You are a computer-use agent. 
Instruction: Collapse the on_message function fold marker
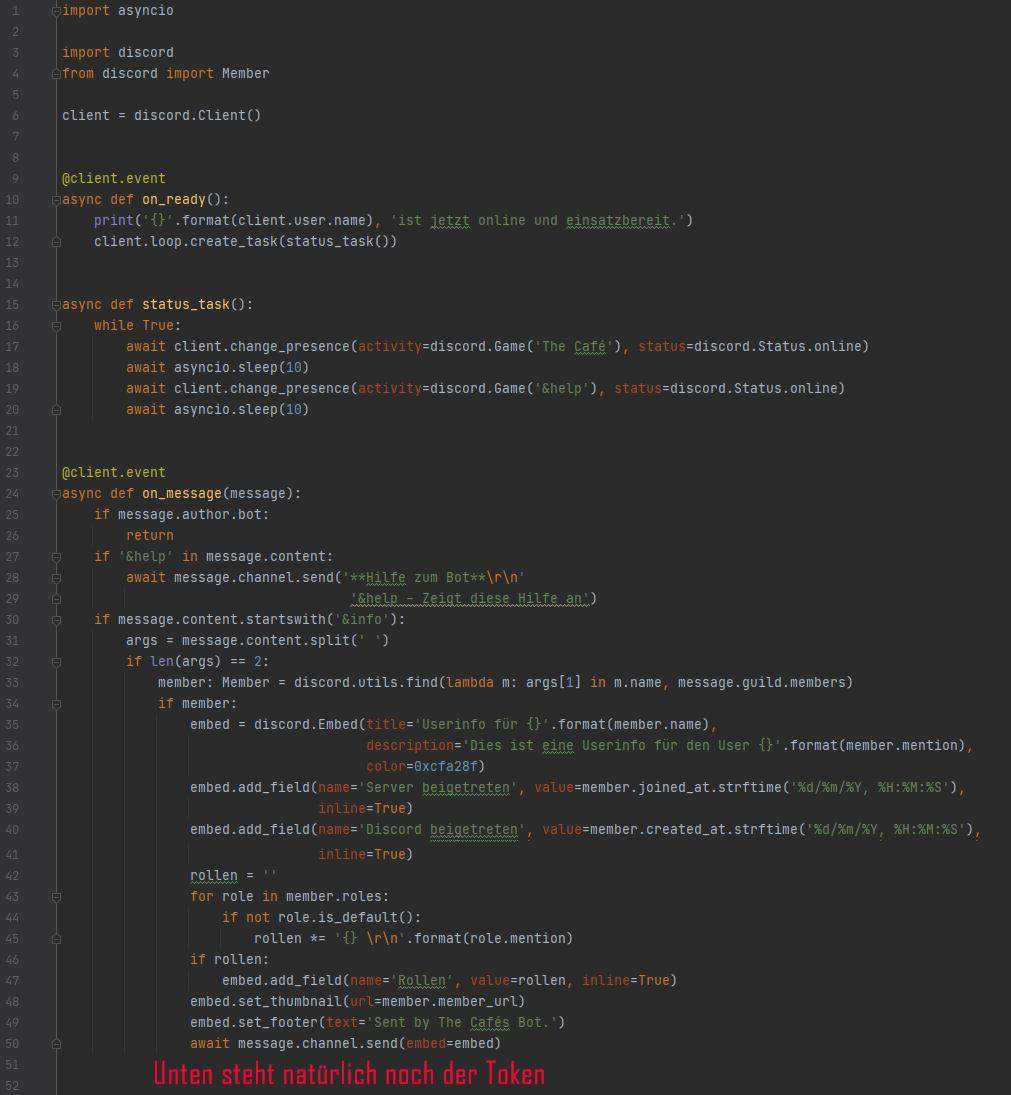[56, 493]
